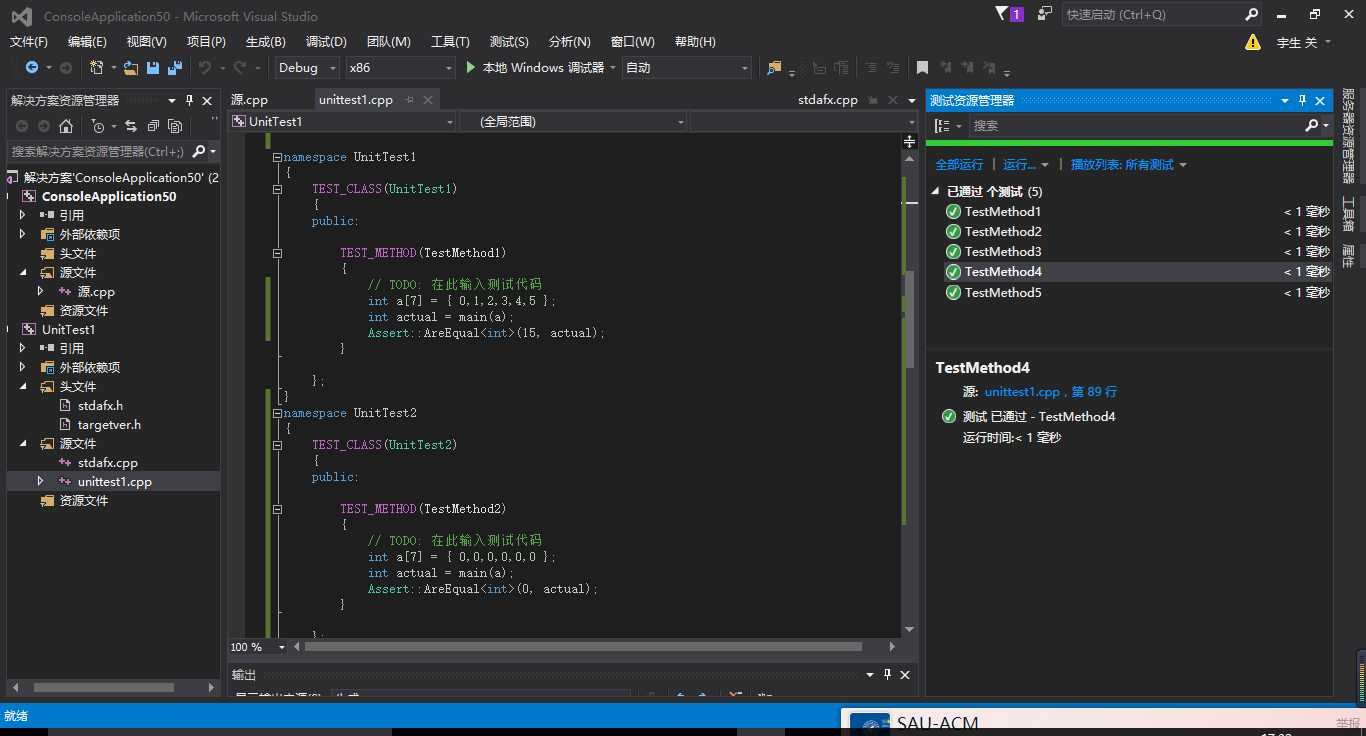Pin the Solution Explorer panel
Viewport: 1366px width, 736px height.
(x=189, y=101)
